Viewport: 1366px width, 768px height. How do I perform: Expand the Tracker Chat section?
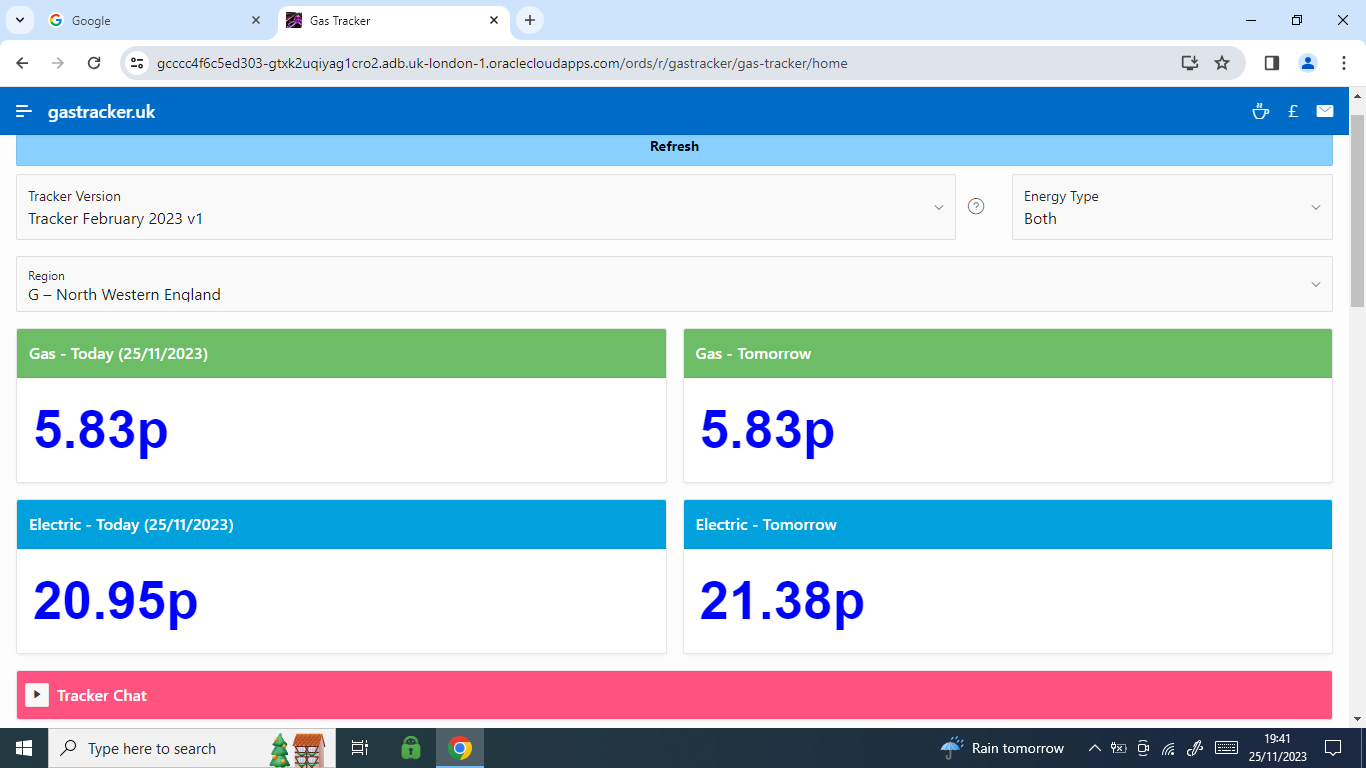(37, 695)
